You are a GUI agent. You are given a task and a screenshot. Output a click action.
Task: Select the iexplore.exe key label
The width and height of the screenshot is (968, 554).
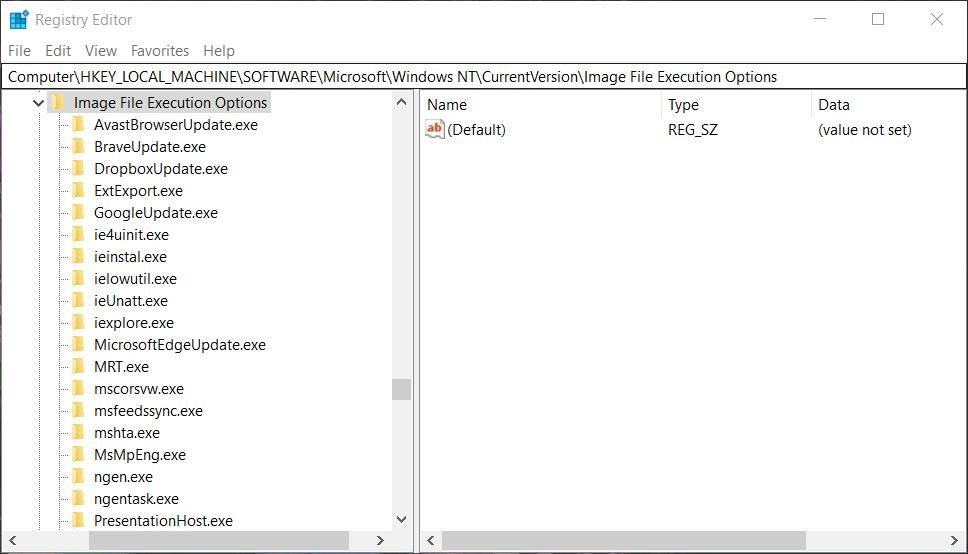tap(134, 323)
